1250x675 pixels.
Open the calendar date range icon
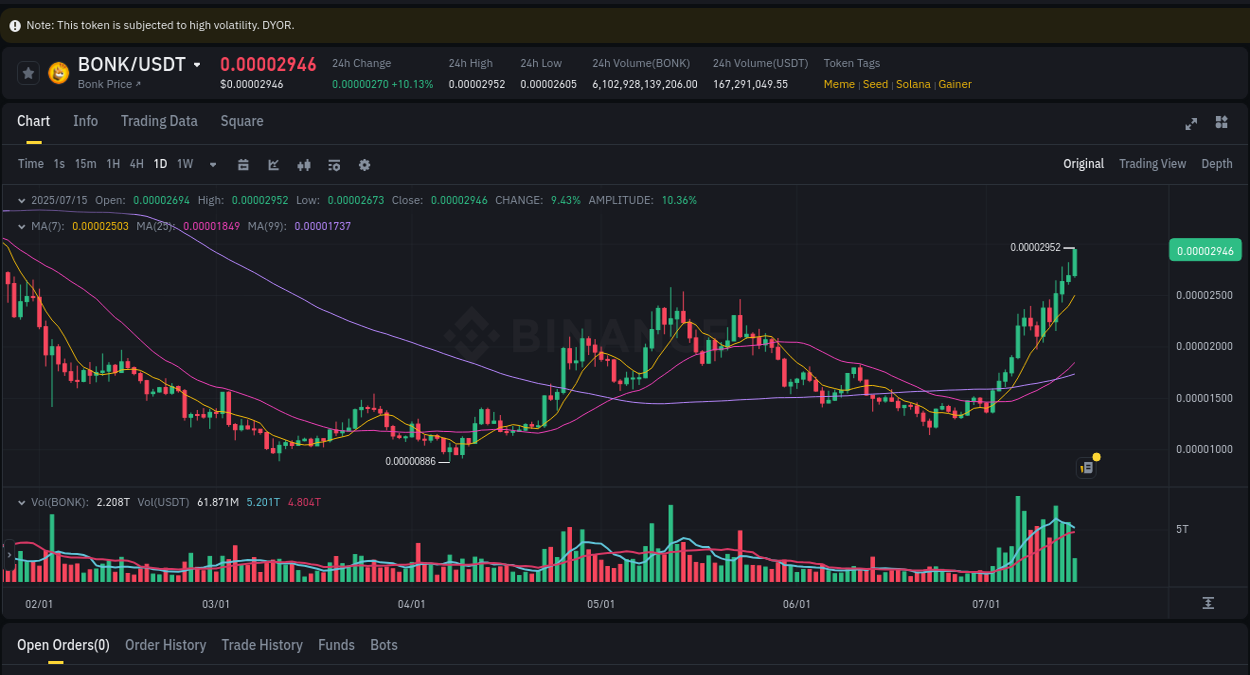click(x=243, y=164)
